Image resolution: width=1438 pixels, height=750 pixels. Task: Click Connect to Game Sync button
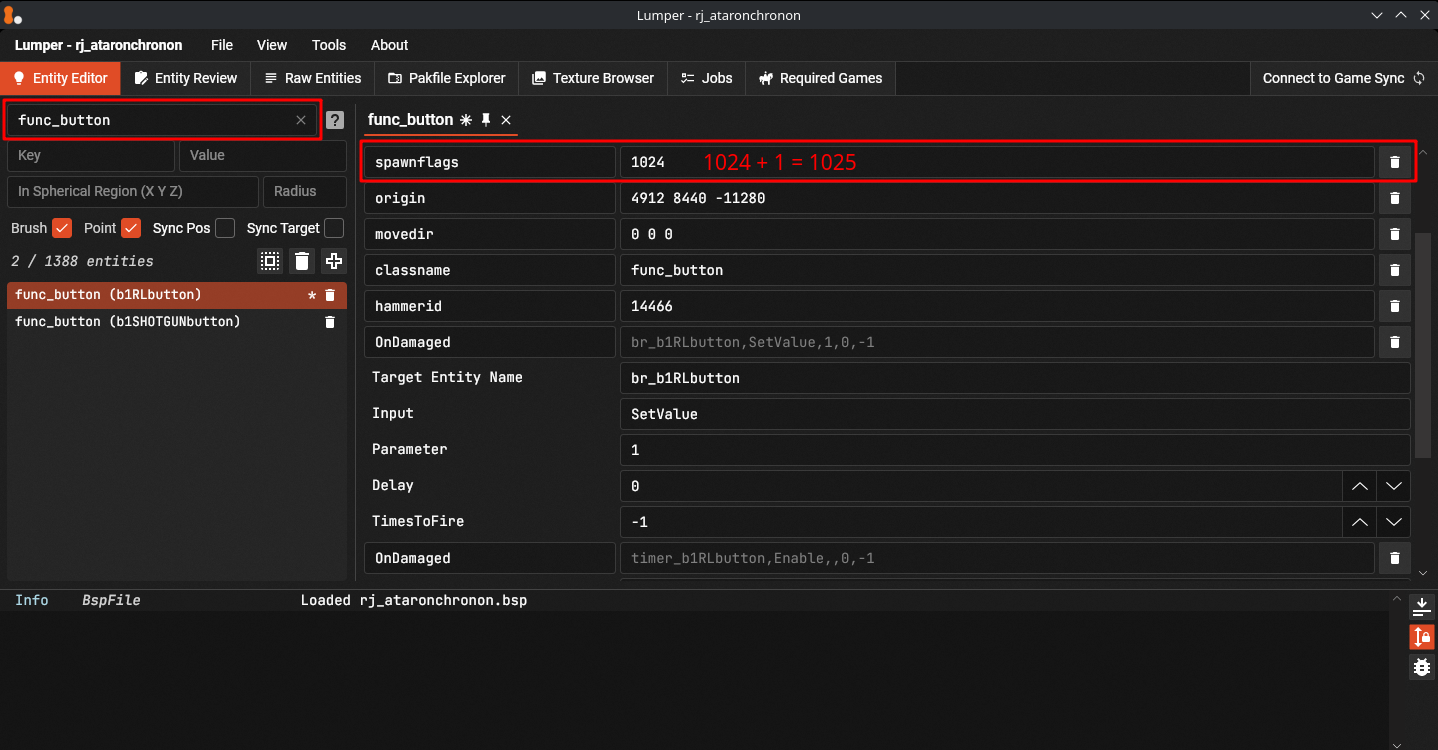[1342, 78]
